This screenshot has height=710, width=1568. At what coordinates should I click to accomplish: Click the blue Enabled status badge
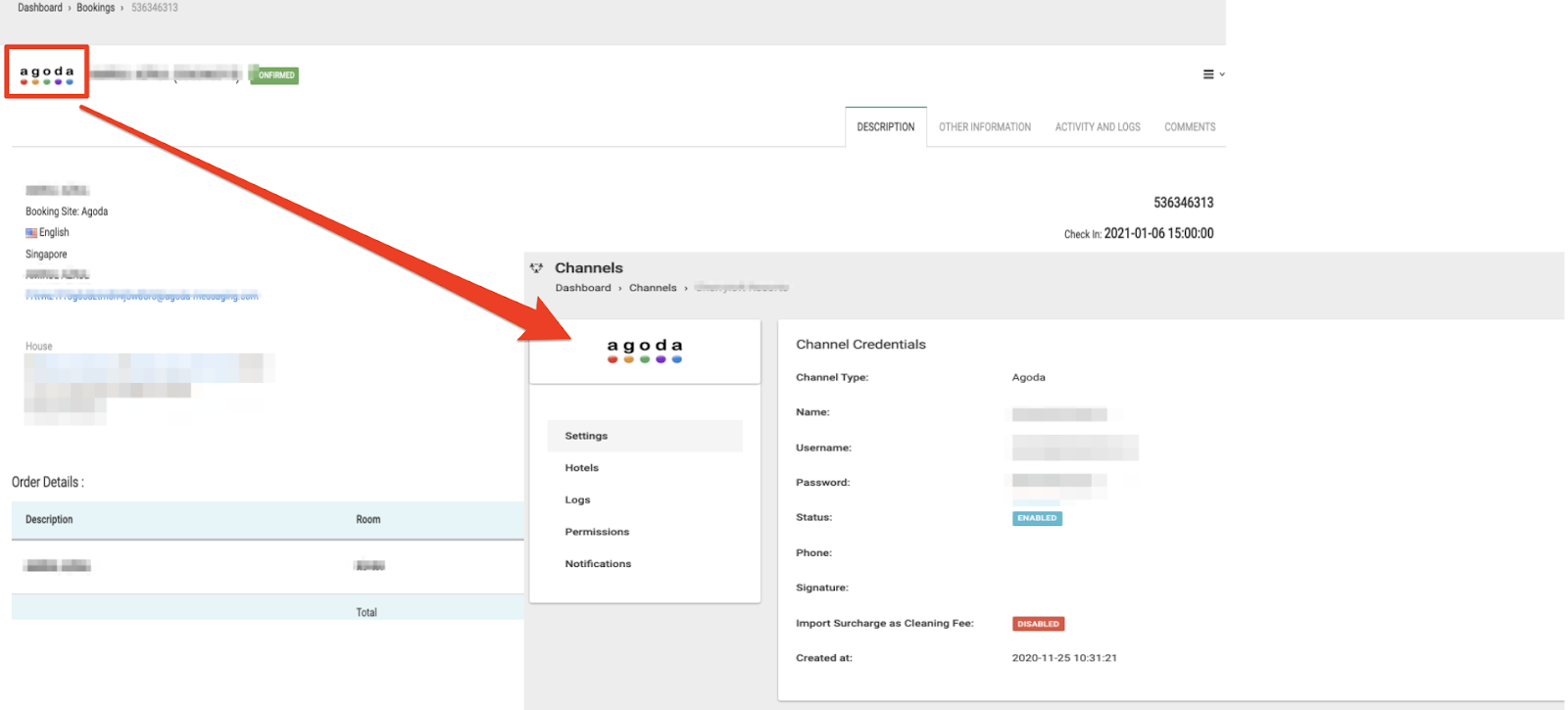[1037, 518]
